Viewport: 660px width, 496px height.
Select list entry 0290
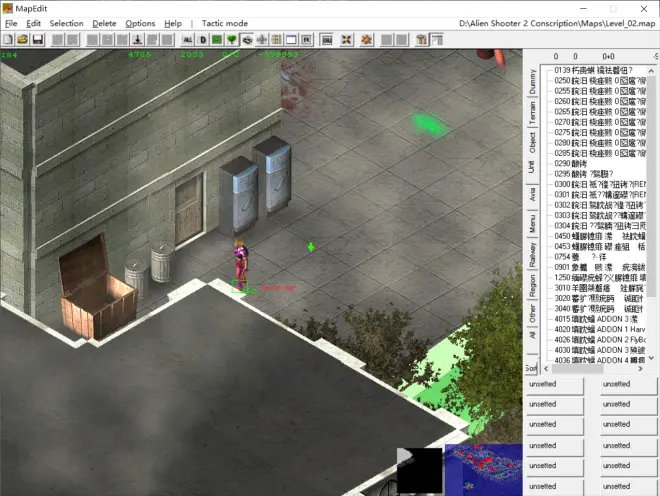pyautogui.click(x=570, y=163)
